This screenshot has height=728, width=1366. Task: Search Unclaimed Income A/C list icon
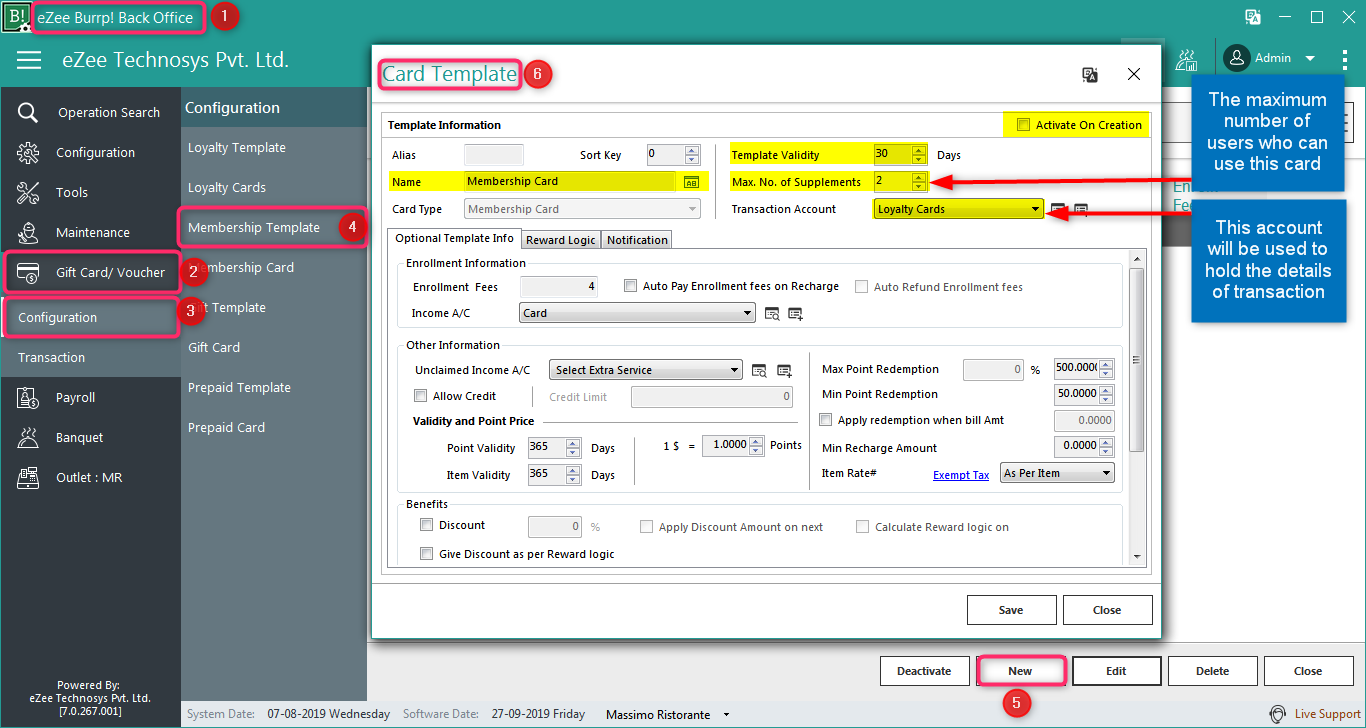coord(759,371)
